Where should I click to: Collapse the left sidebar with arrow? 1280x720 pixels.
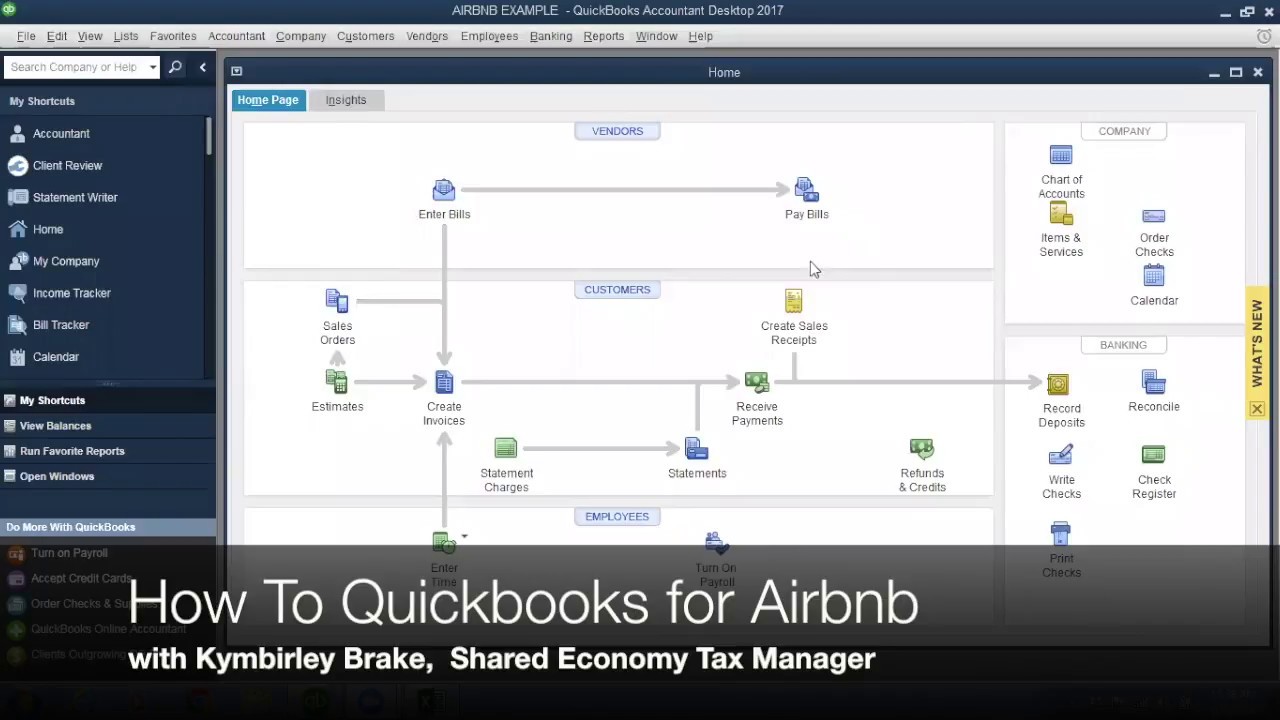tap(202, 67)
